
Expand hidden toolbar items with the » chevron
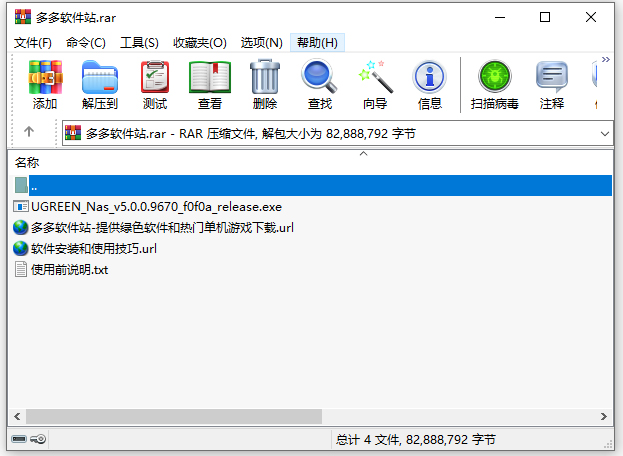[606, 60]
